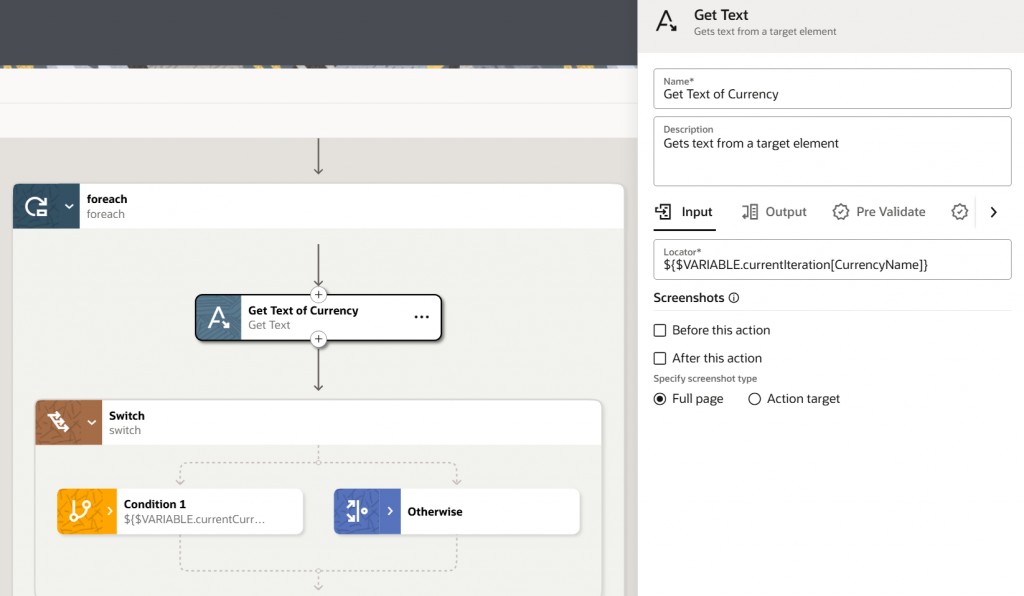The width and height of the screenshot is (1024, 596).
Task: Click the Switch node icon
Action: point(57,422)
